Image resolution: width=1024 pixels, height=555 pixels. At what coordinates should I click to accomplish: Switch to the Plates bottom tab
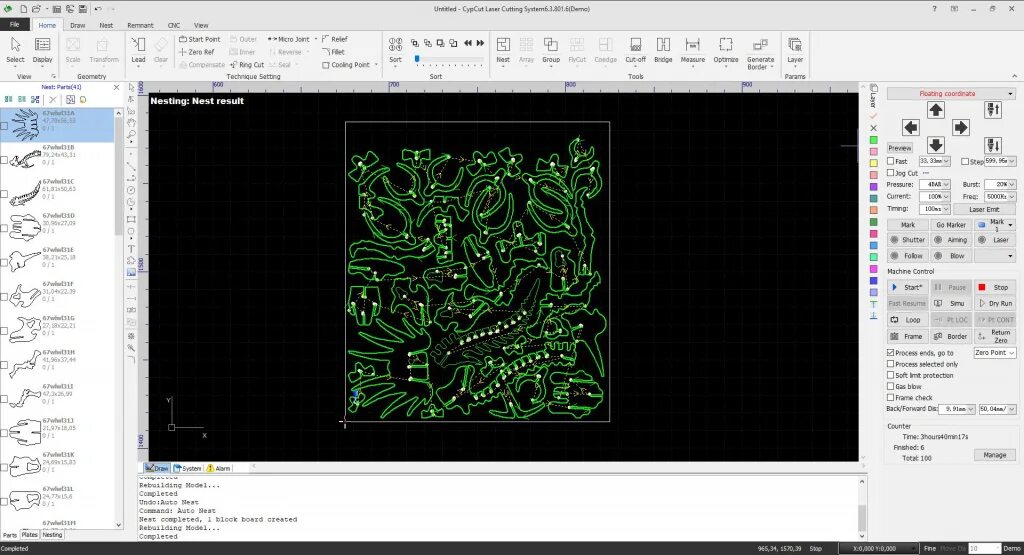[29, 535]
